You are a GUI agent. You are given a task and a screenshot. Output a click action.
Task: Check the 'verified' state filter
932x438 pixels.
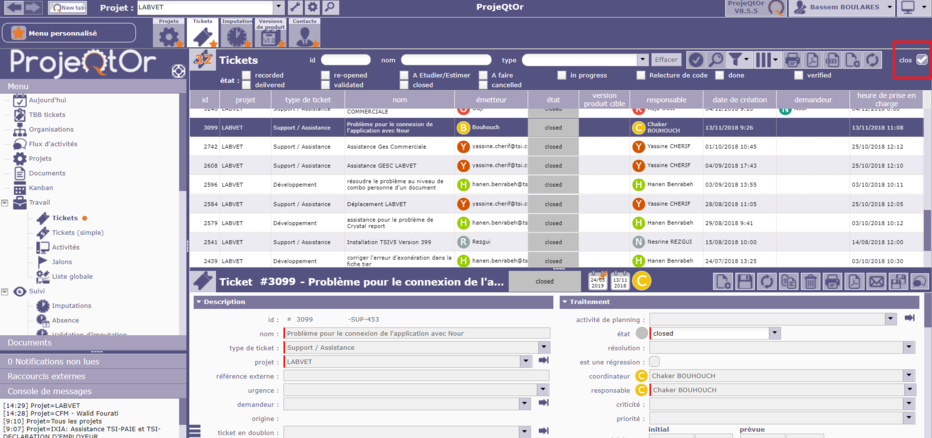coord(799,75)
